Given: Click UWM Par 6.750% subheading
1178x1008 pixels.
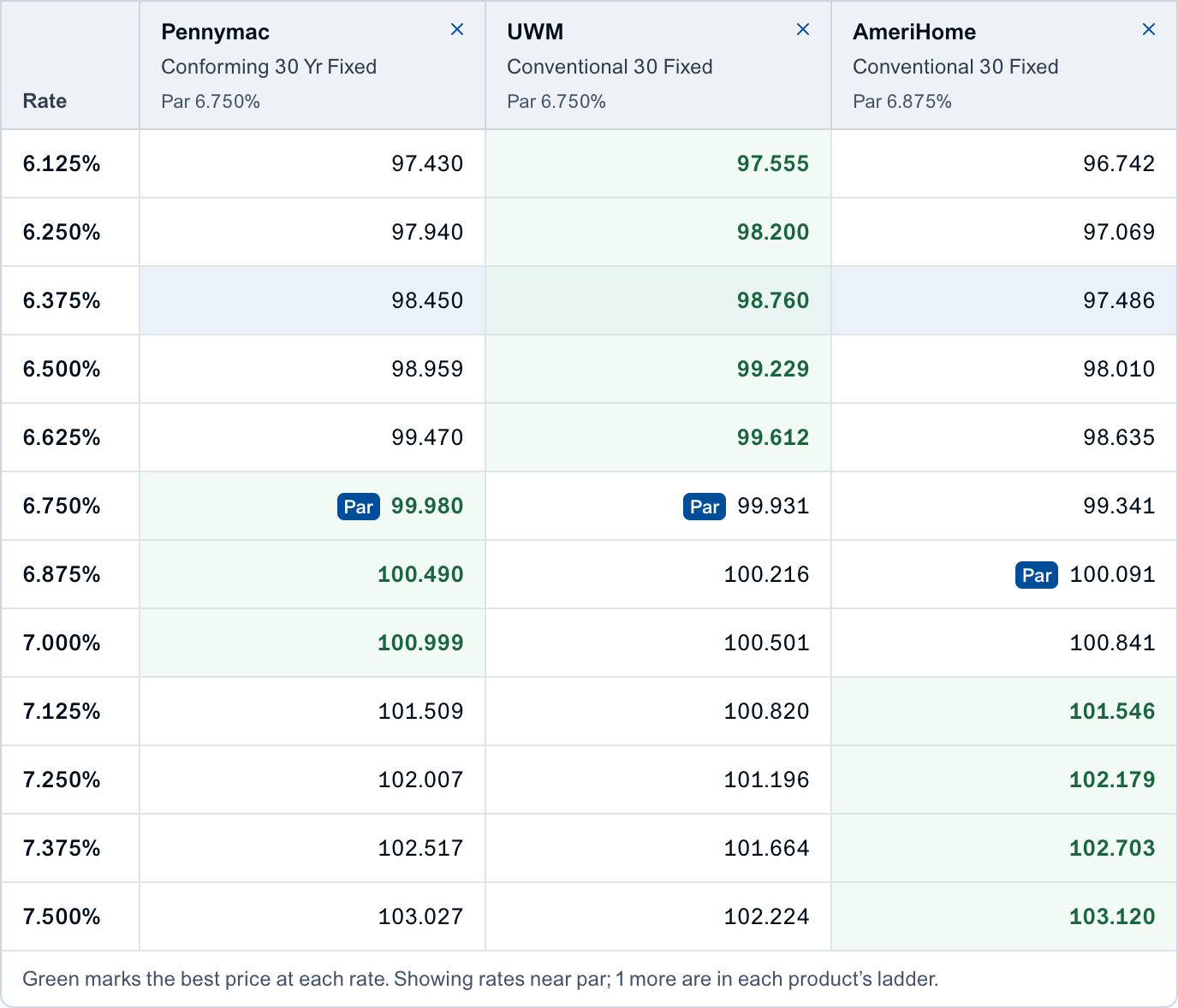Looking at the screenshot, I should 556,102.
